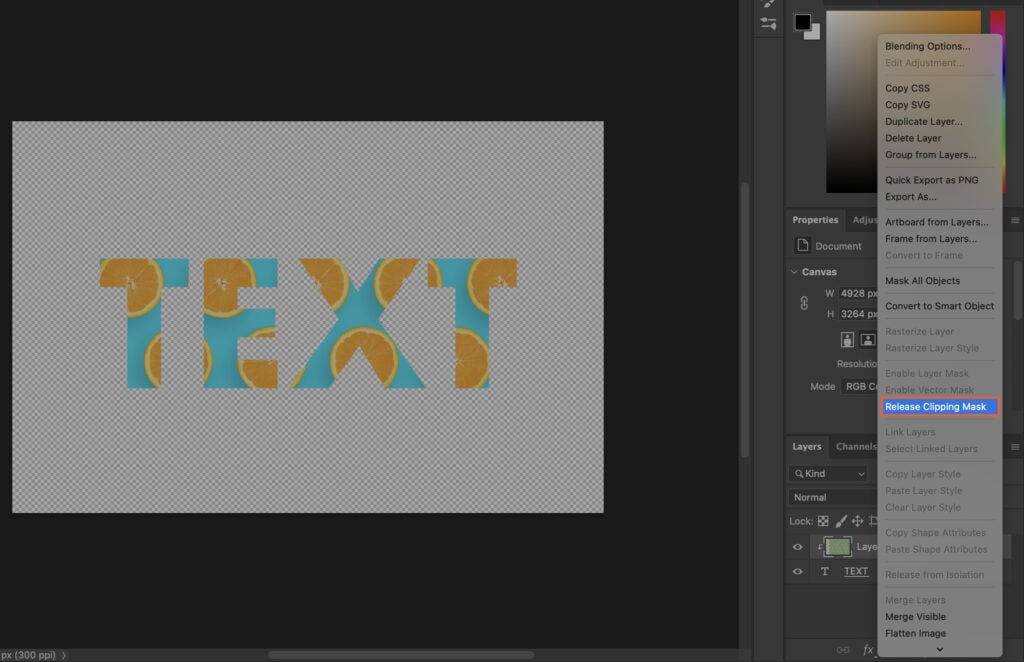This screenshot has width=1024, height=662.
Task: Lock image pixels with the brush lock icon
Action: (x=841, y=521)
